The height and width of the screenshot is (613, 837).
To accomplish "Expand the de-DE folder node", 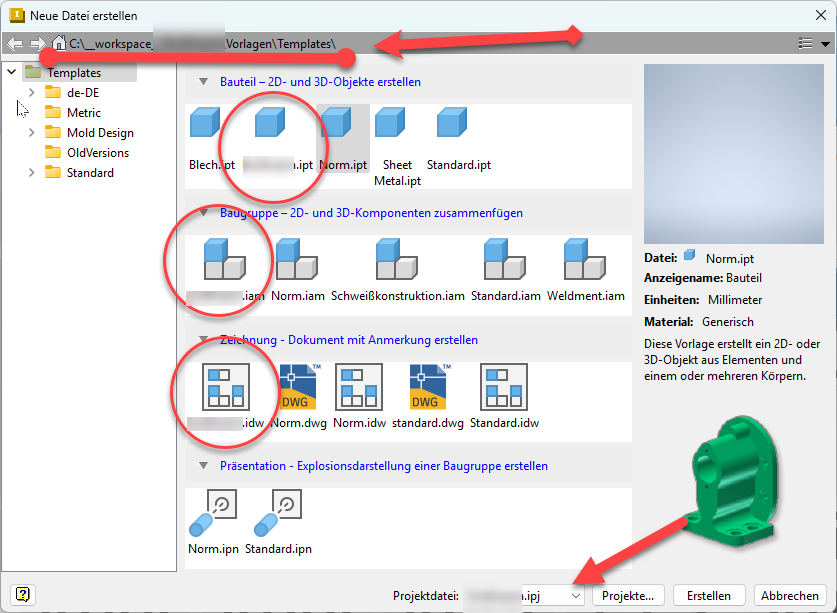I will tap(31, 92).
